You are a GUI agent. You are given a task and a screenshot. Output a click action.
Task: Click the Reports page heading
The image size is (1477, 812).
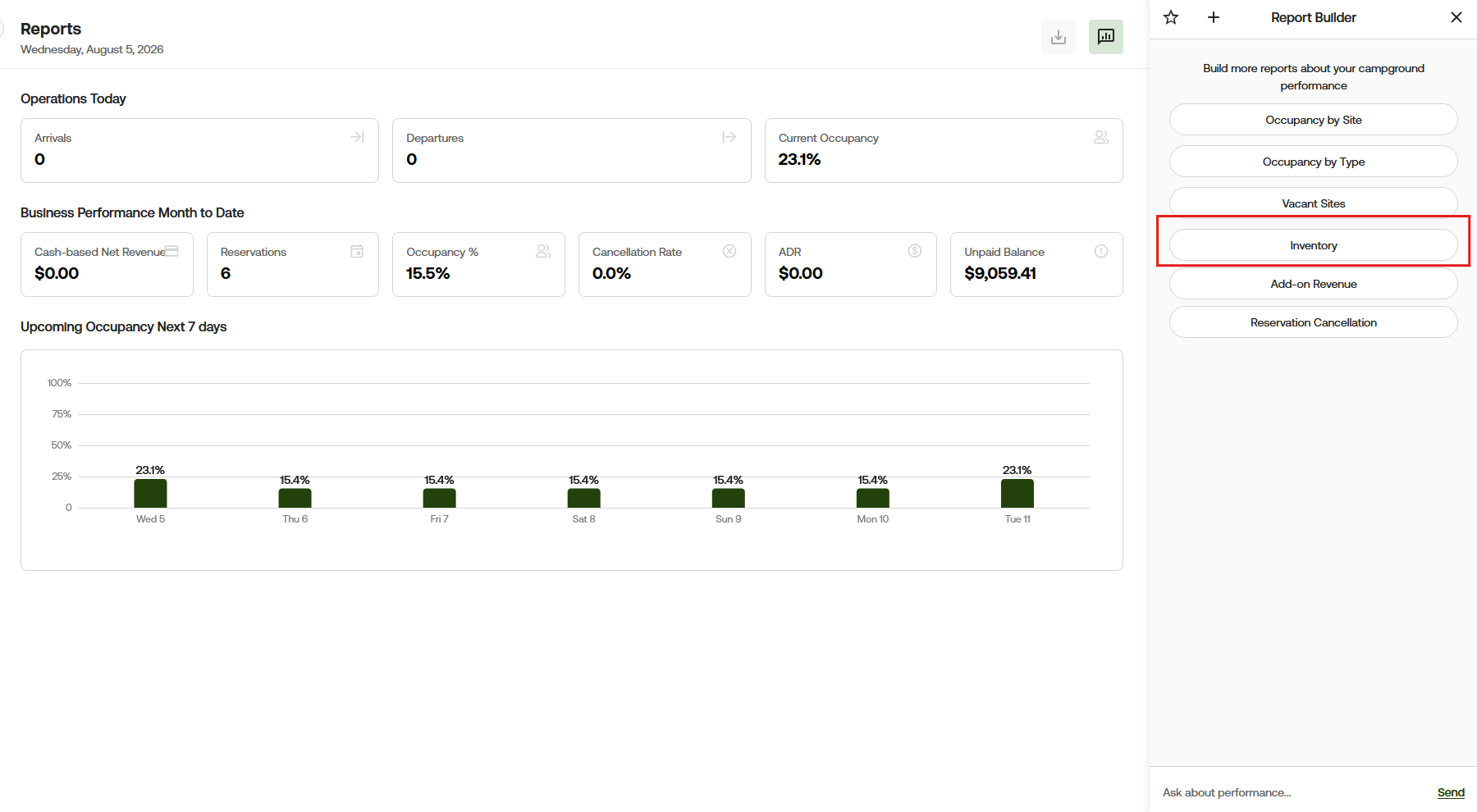click(x=51, y=29)
